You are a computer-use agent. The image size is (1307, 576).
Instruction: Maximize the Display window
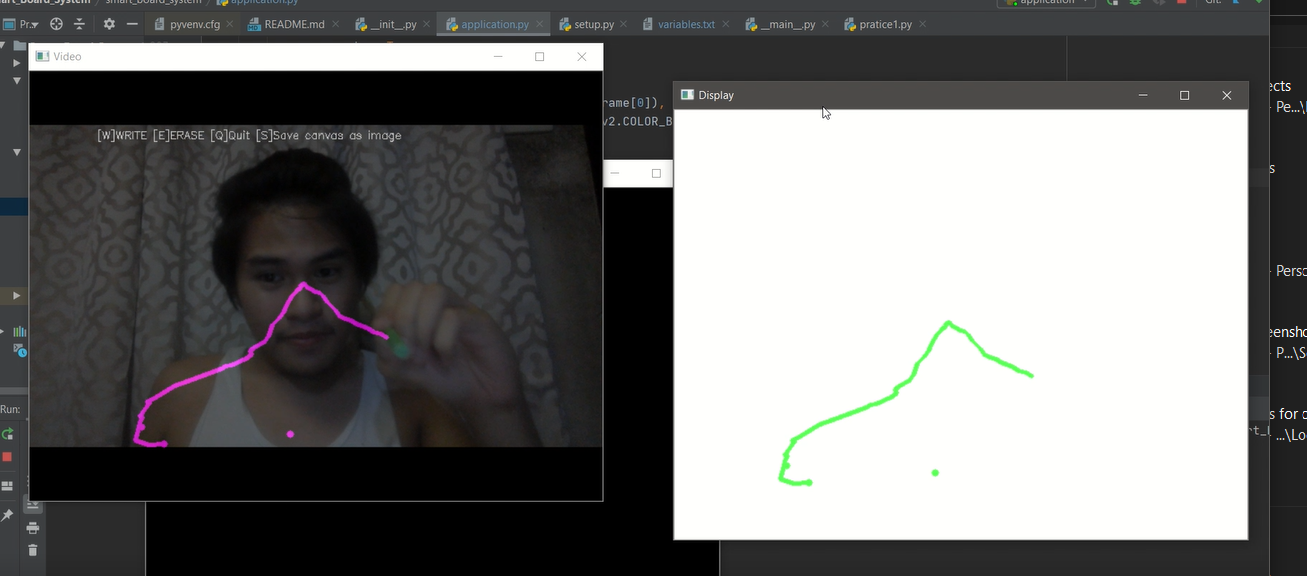1185,95
